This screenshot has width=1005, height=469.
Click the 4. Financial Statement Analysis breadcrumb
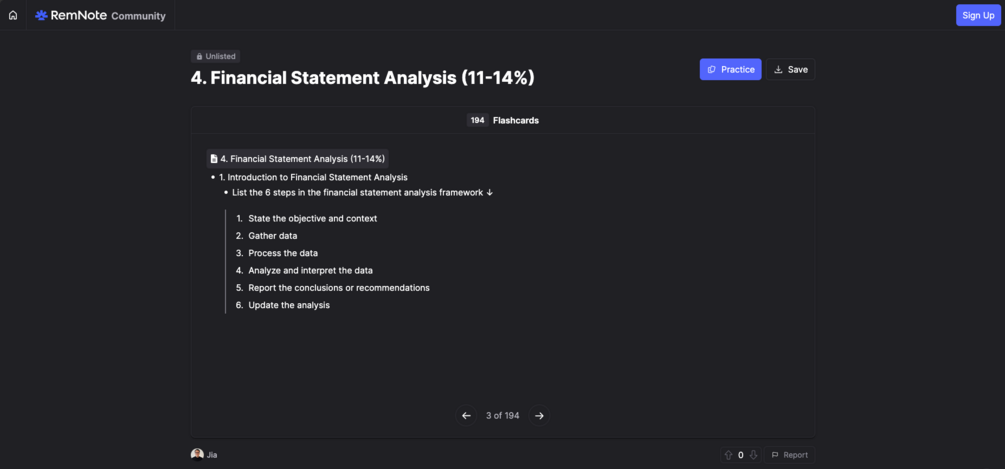point(302,158)
